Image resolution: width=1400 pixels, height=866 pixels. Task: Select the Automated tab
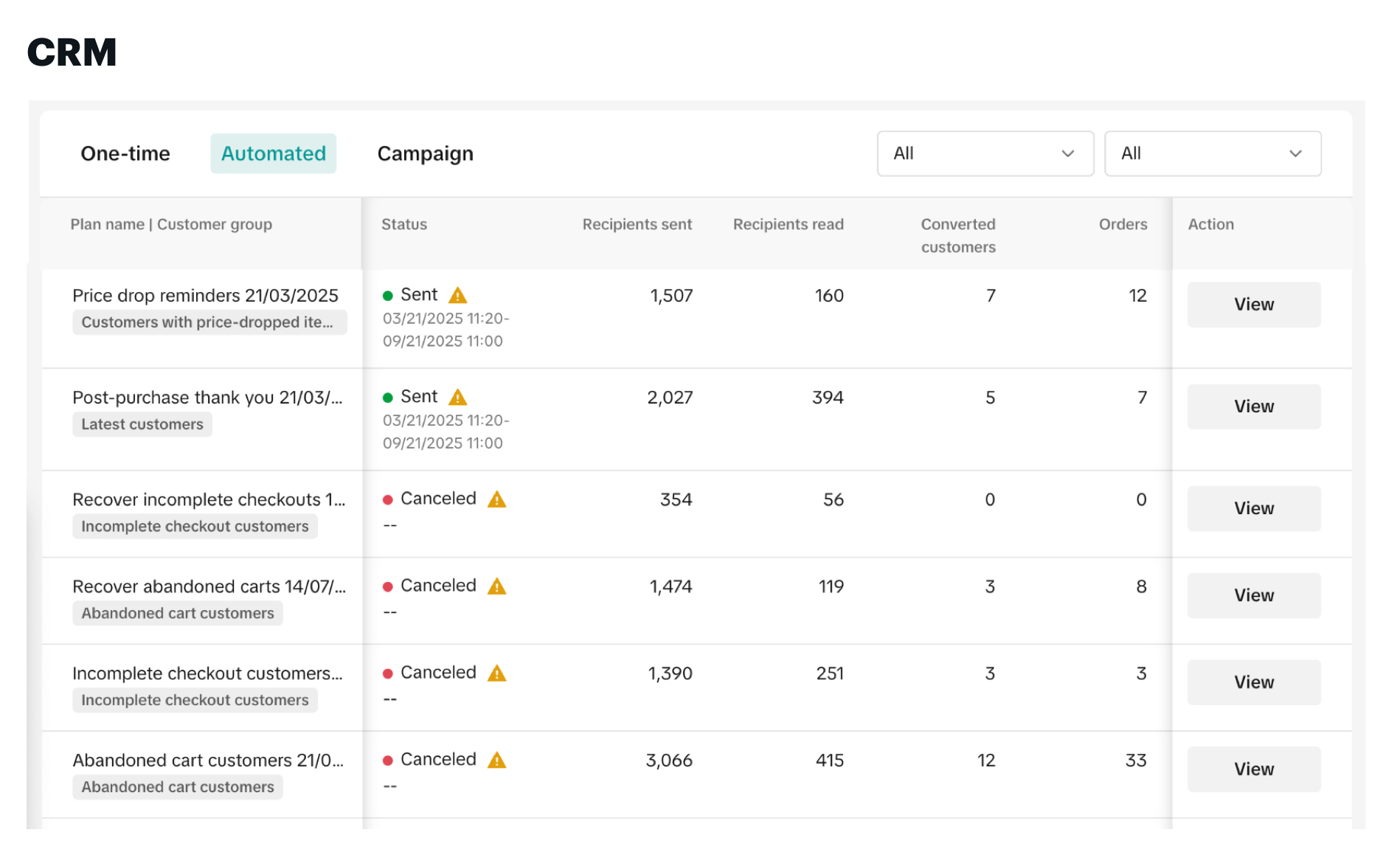tap(273, 153)
